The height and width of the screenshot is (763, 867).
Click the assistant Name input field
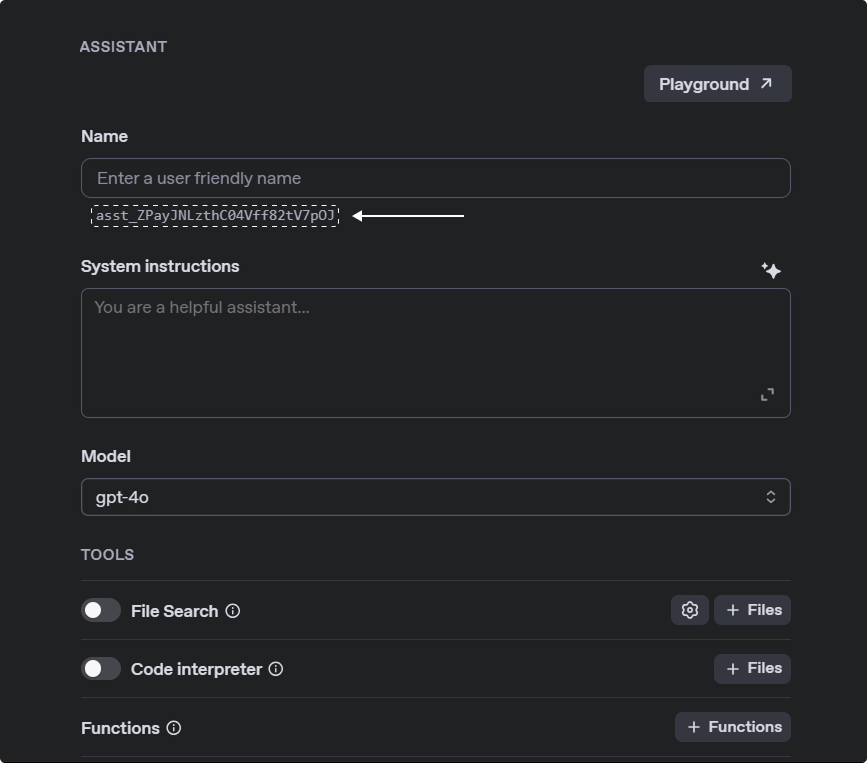(x=435, y=178)
